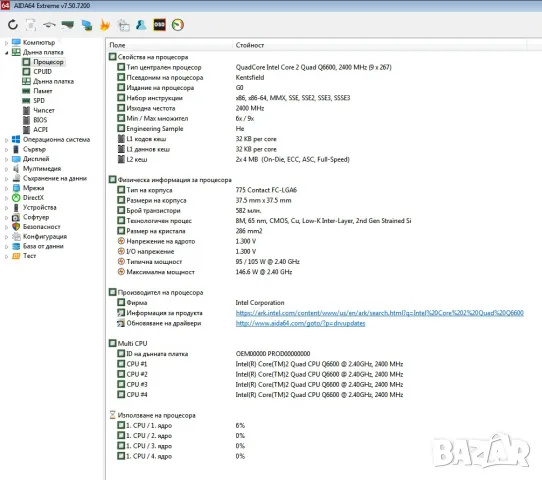Image resolution: width=542 pixels, height=480 pixels.
Task: Select the Памет tree item
Action: 43,91
